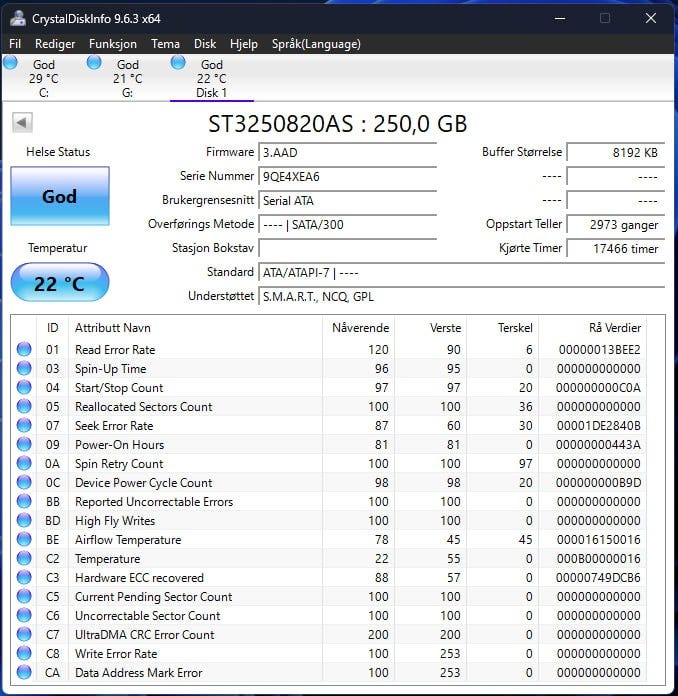Open the Tema menu

[x=165, y=44]
